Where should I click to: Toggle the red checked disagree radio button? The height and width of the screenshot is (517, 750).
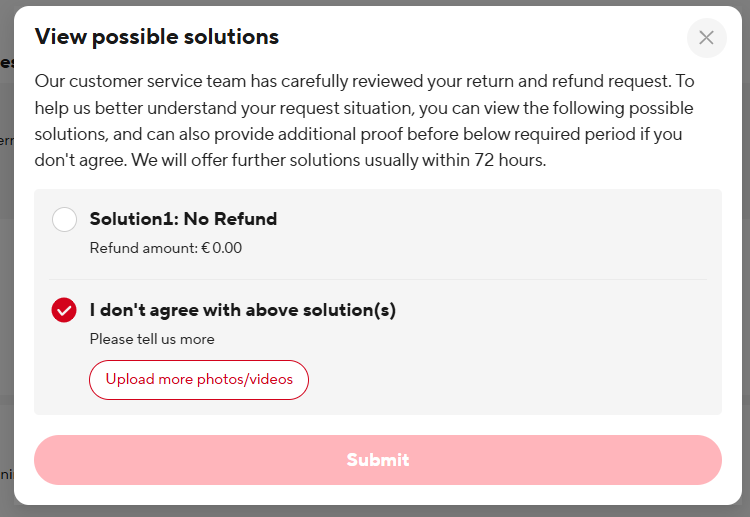click(x=64, y=310)
